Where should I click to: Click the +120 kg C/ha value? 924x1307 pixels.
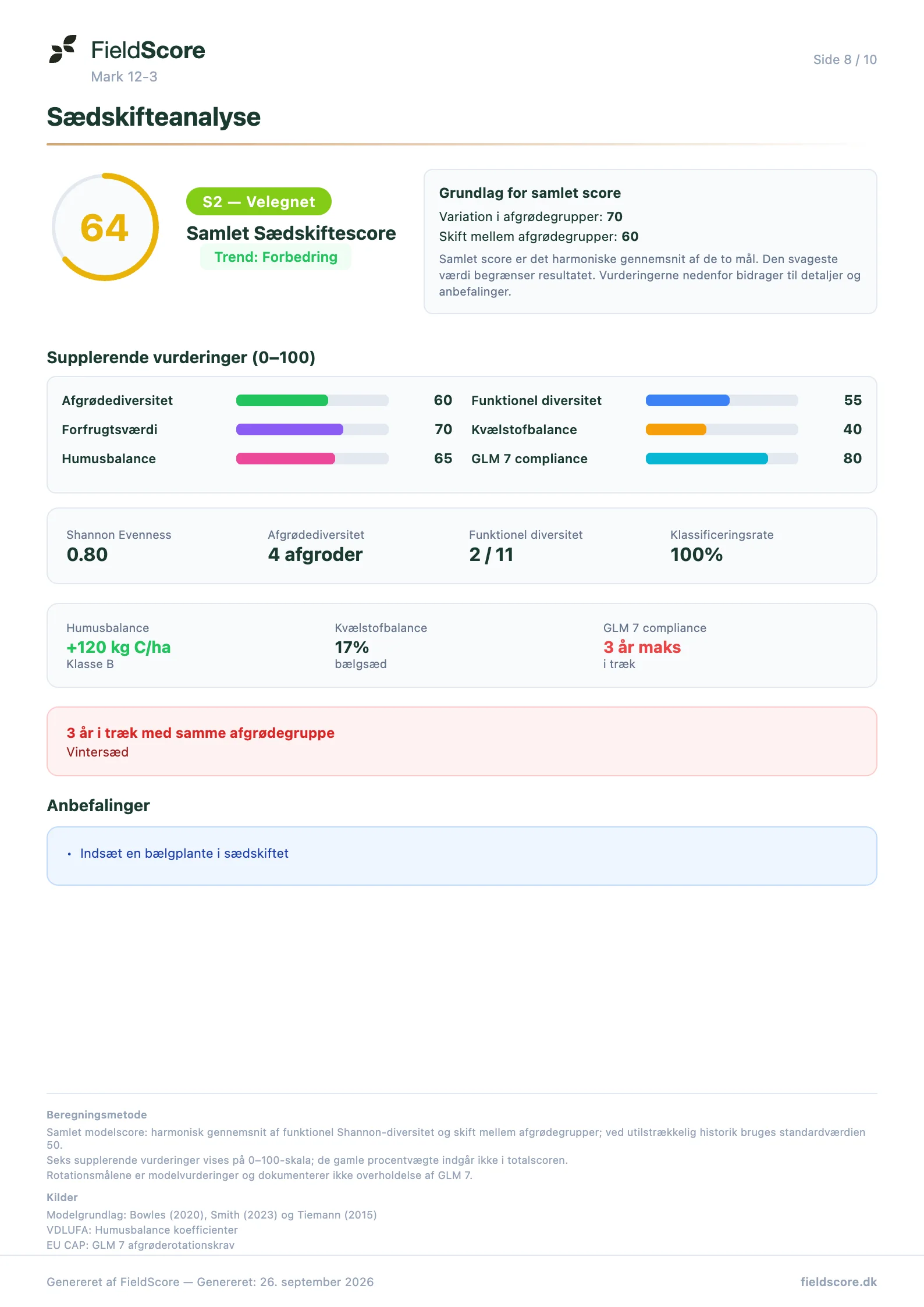click(119, 647)
